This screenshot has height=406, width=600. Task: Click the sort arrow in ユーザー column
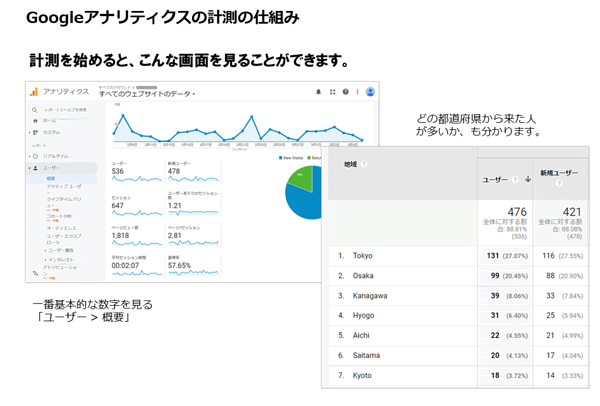tap(528, 179)
